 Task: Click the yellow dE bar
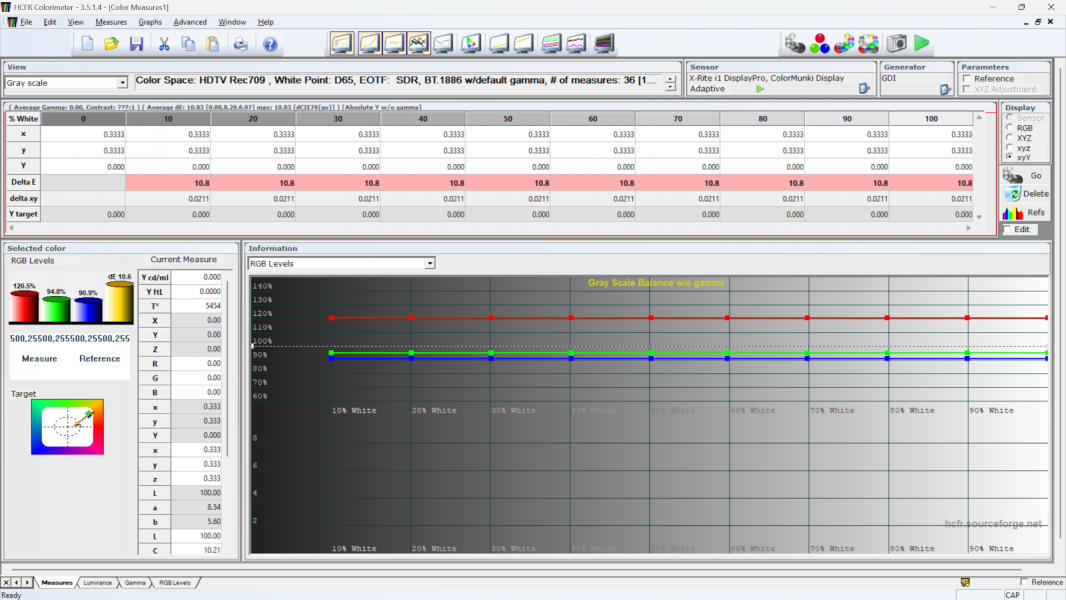(x=118, y=302)
